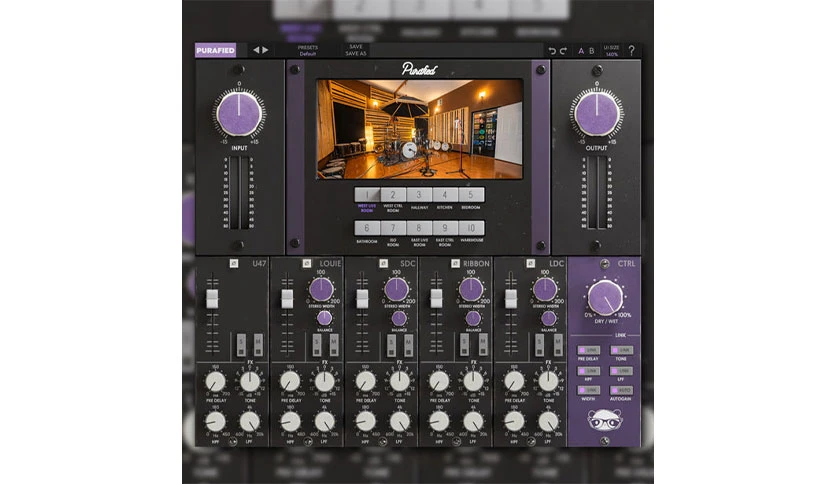
Task: Select room 3 HALLWAY
Action: click(x=419, y=195)
